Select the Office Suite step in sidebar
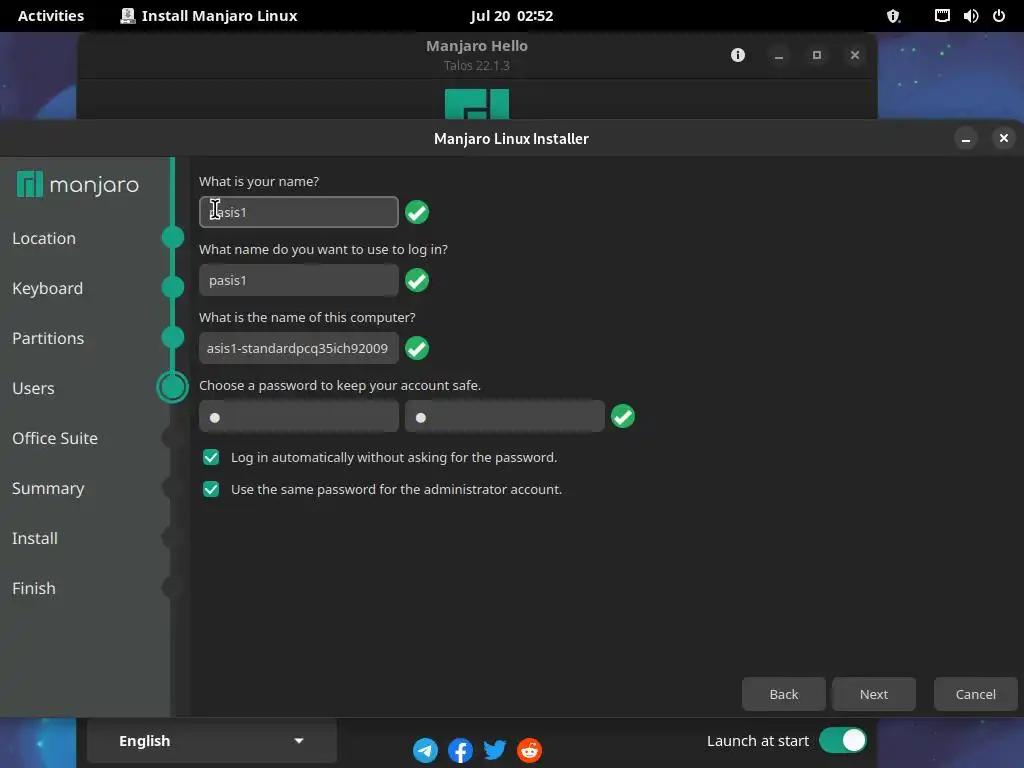The image size is (1024, 768). click(55, 438)
